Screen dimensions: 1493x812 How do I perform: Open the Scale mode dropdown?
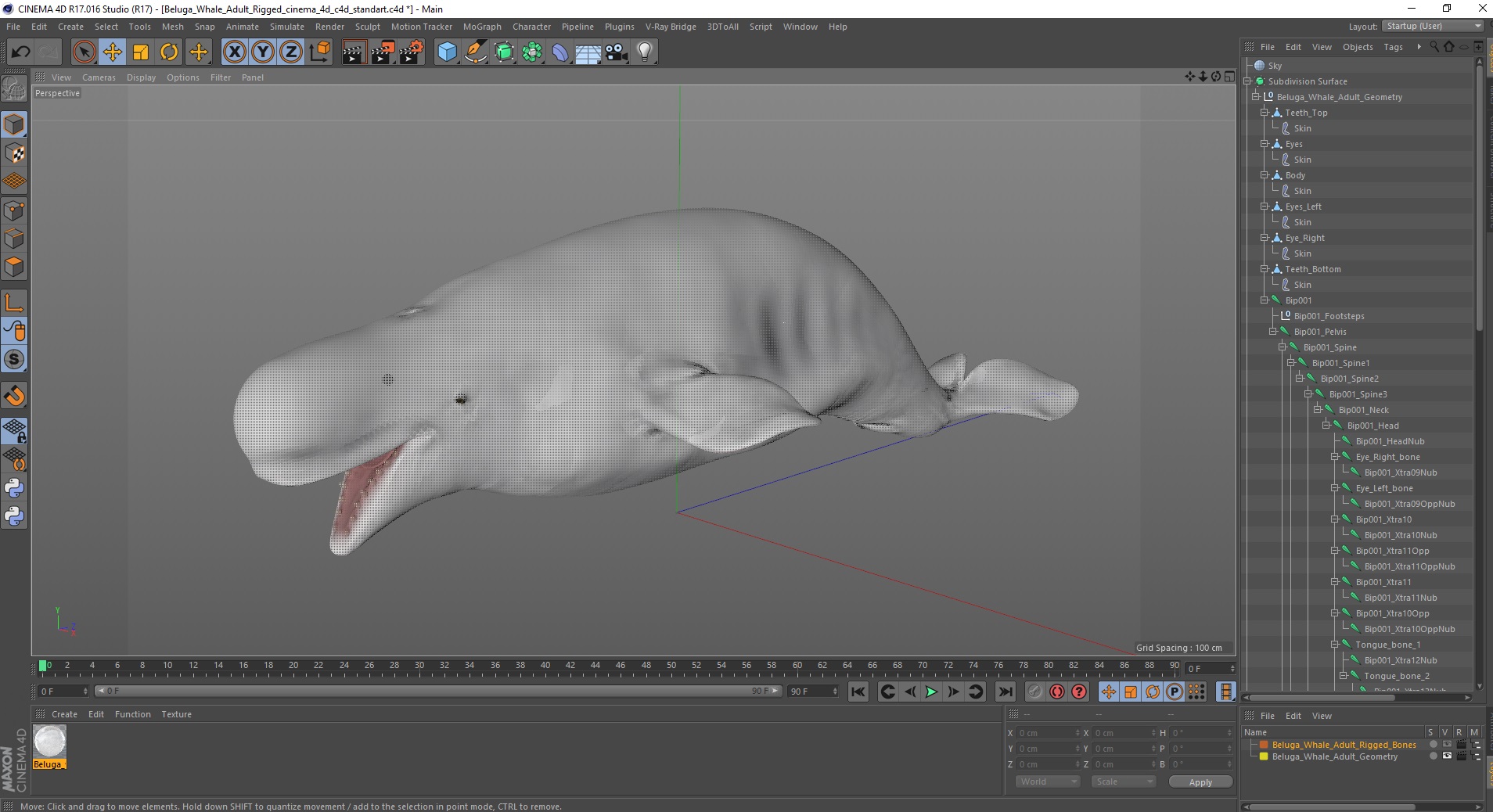(x=1124, y=781)
